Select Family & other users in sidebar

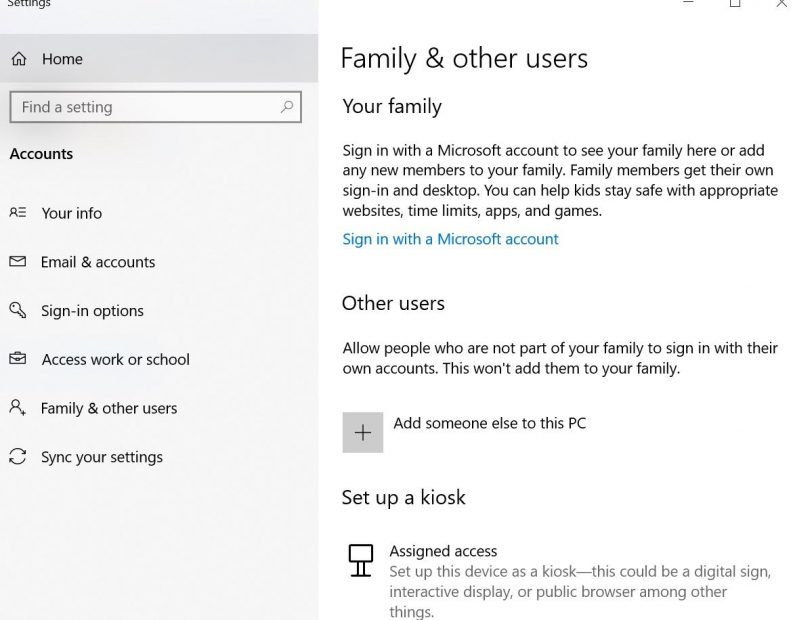tap(109, 408)
